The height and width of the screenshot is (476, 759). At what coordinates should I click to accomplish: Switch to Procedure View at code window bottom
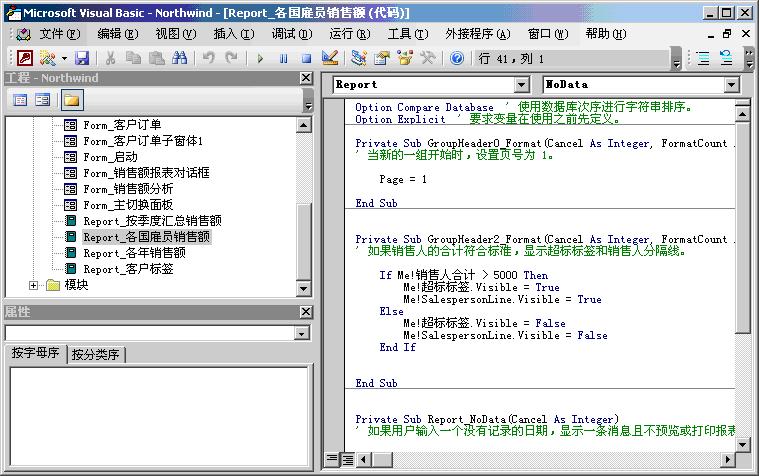click(x=332, y=458)
